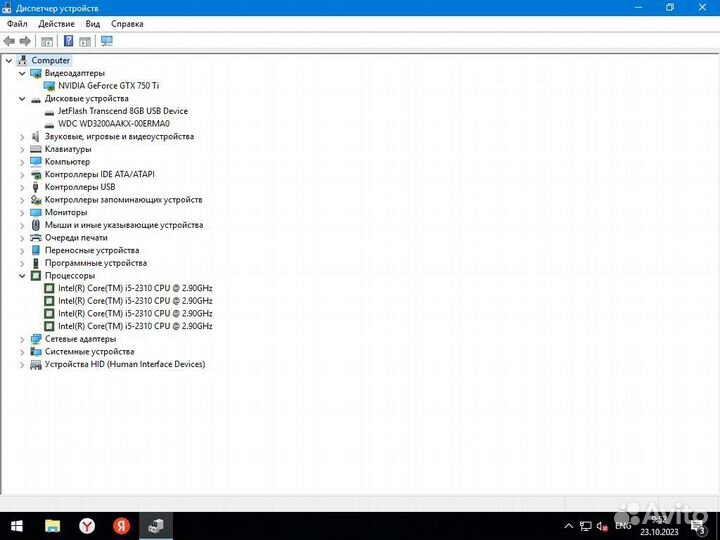The height and width of the screenshot is (540, 720).
Task: Expand Звуковые, игровые и видеоустройства
Action: point(22,136)
